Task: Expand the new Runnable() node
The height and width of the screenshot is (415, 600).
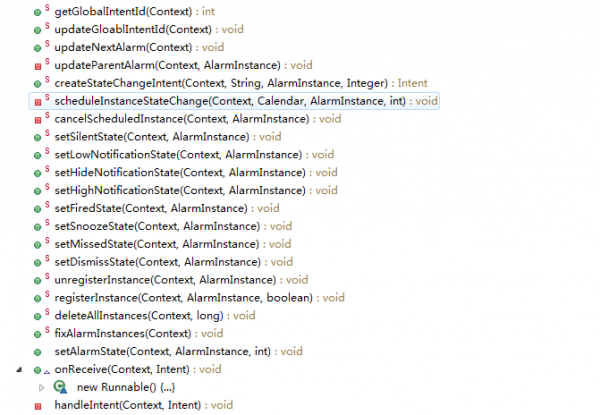Action: pyautogui.click(x=41, y=387)
